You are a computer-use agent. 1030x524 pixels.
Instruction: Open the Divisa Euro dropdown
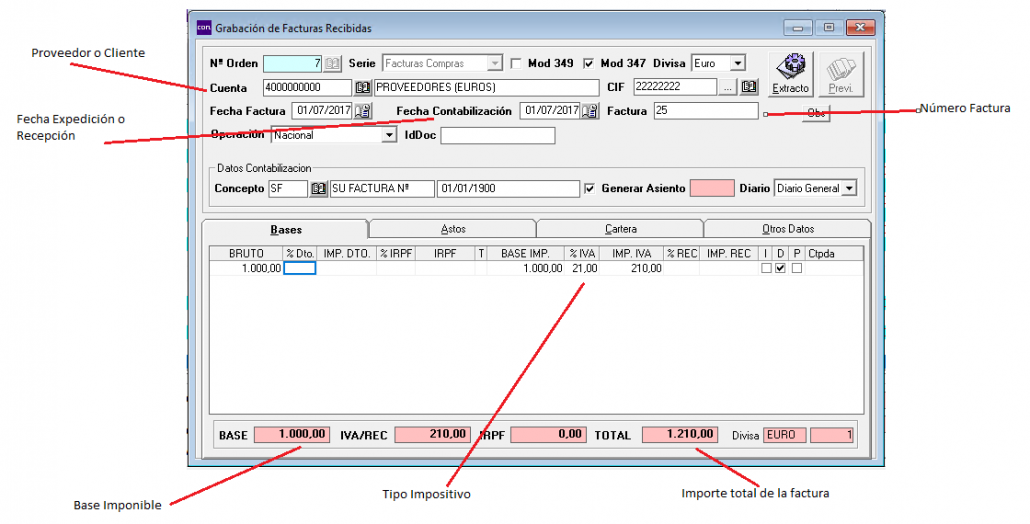click(738, 64)
